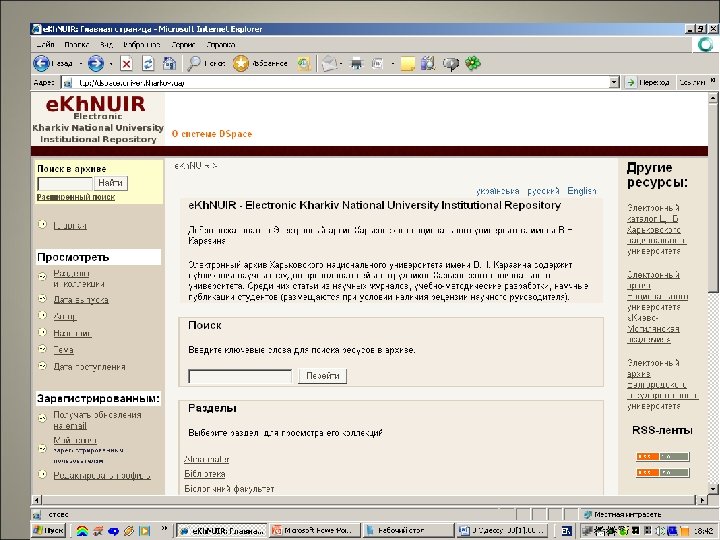Open Favorites star in toolbar
720x540 pixels.
pos(240,63)
